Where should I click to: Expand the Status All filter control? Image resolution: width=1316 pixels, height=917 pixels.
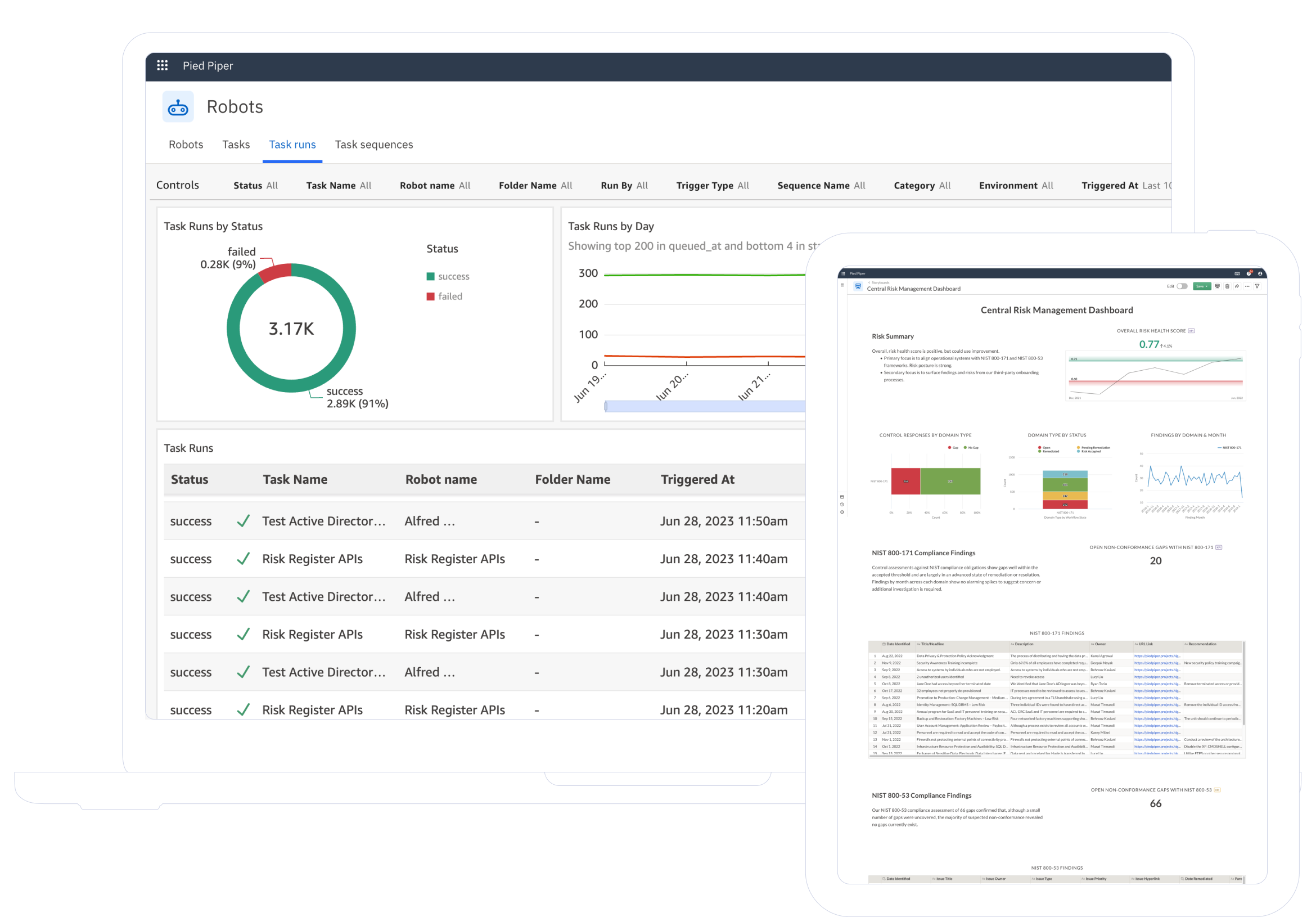pos(256,185)
